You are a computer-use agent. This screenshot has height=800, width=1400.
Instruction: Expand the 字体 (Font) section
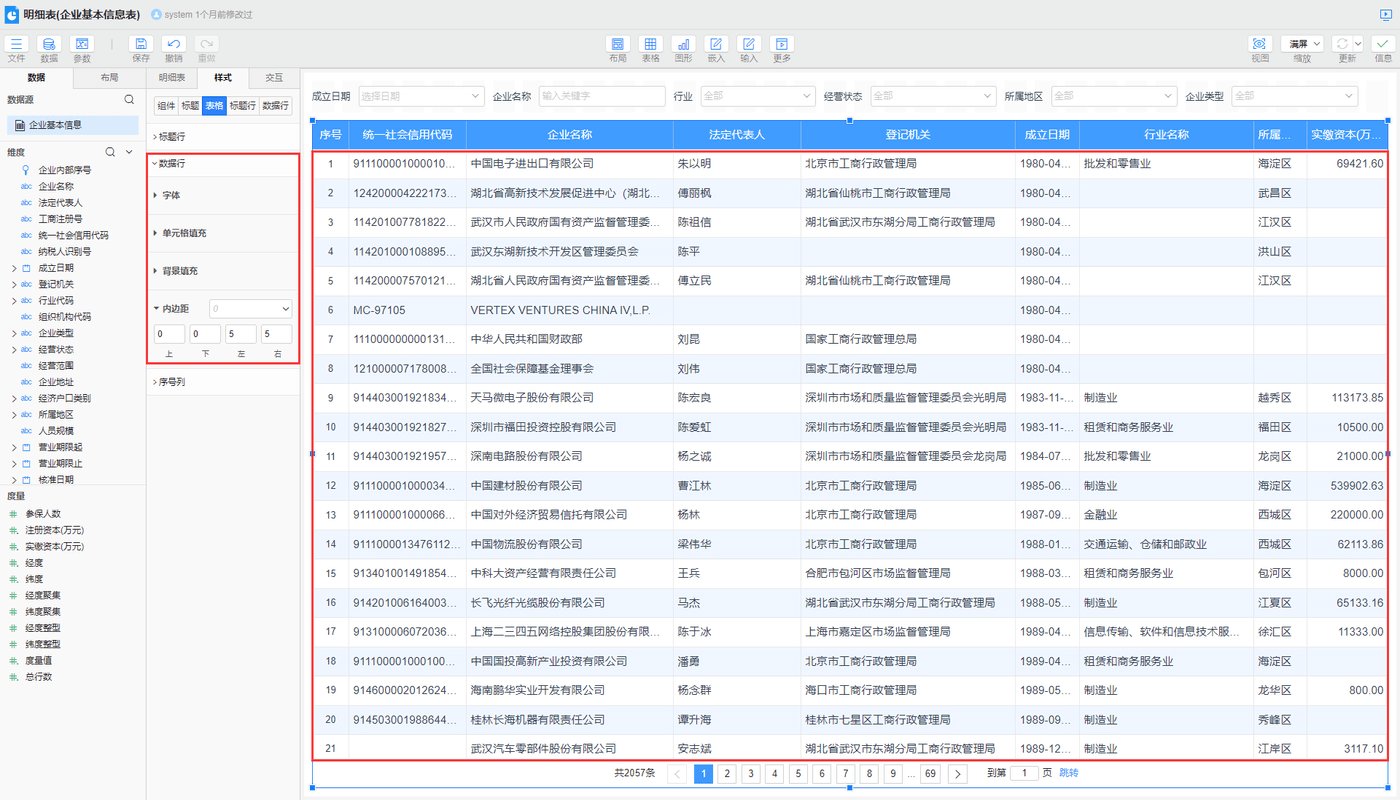tap(171, 195)
